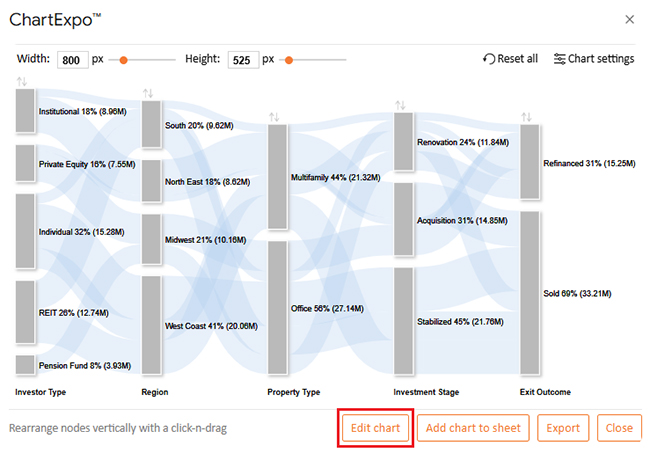650x453 pixels.
Task: Click the sort arrows above Property Type column
Action: point(274,117)
